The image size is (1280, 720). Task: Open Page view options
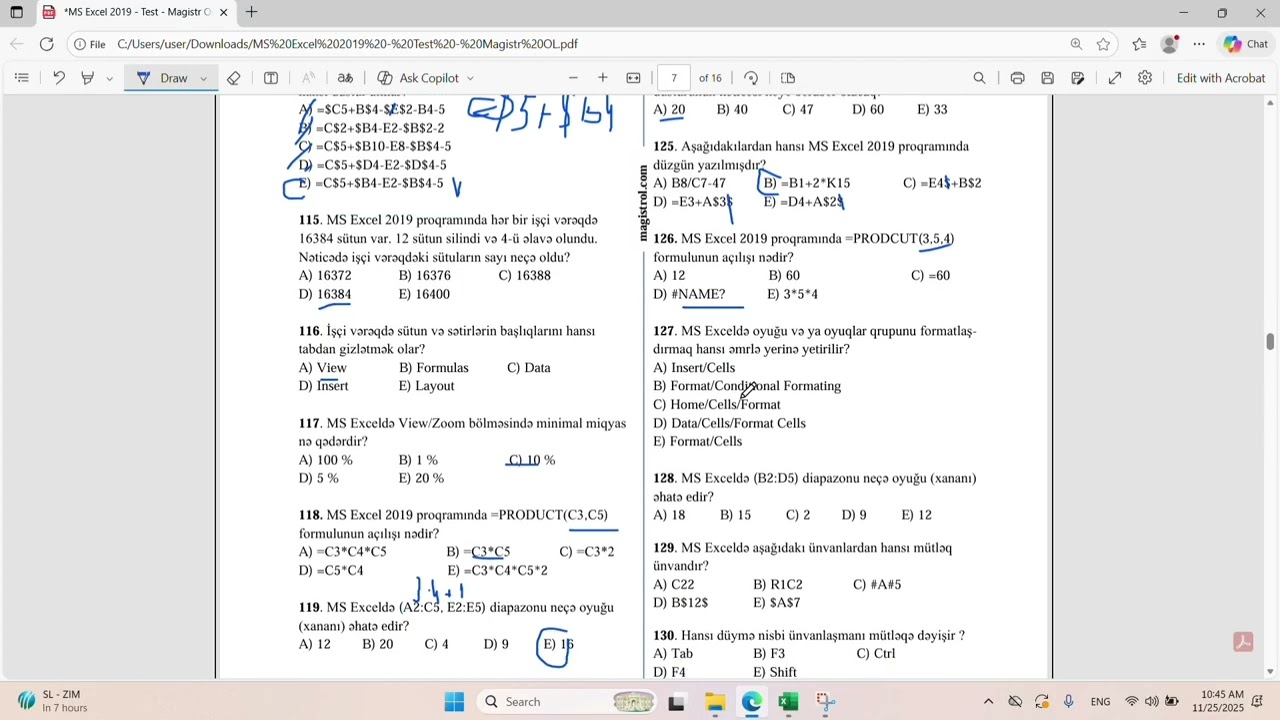(x=788, y=78)
